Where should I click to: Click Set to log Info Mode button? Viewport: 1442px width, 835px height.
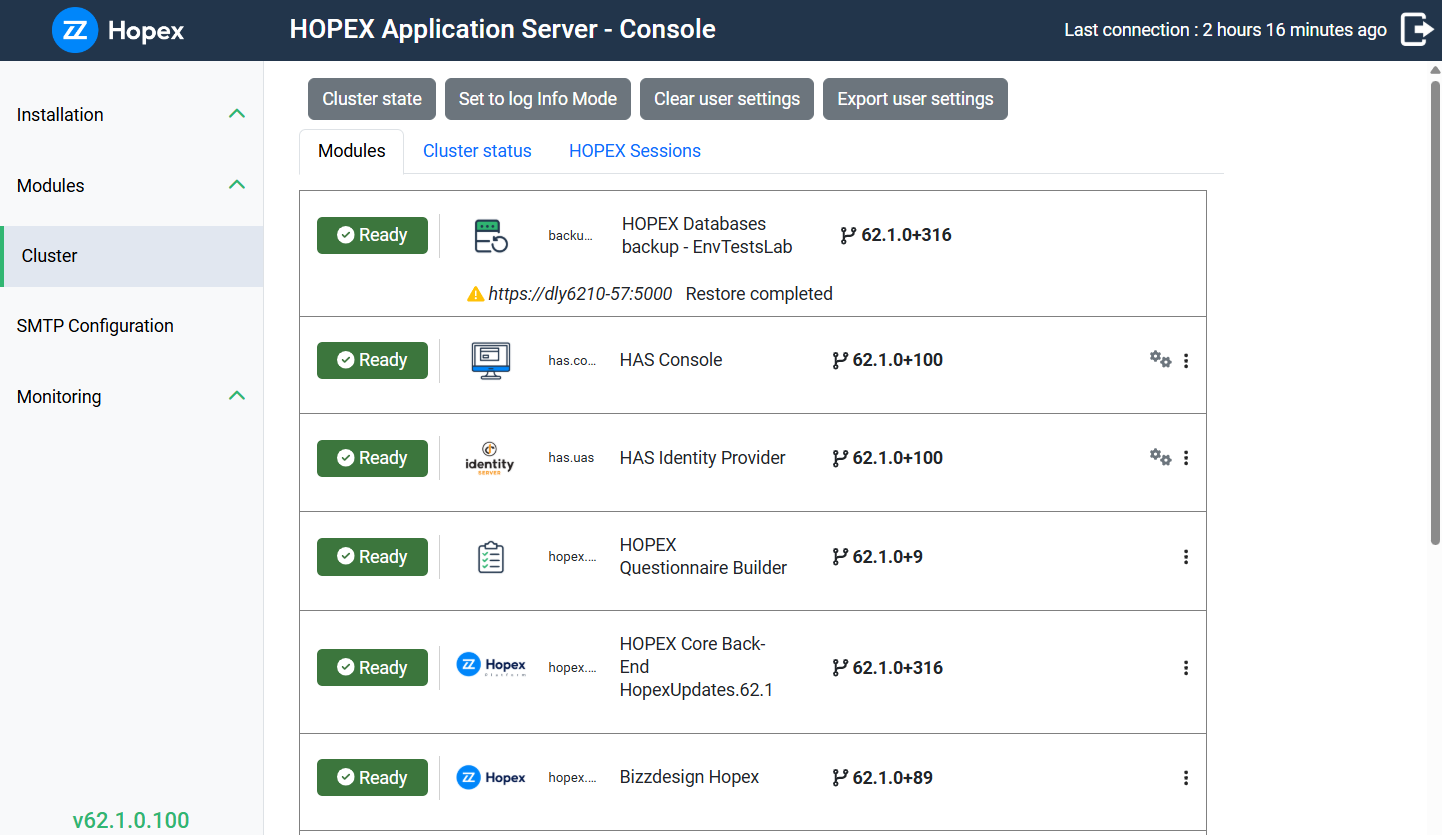click(538, 99)
